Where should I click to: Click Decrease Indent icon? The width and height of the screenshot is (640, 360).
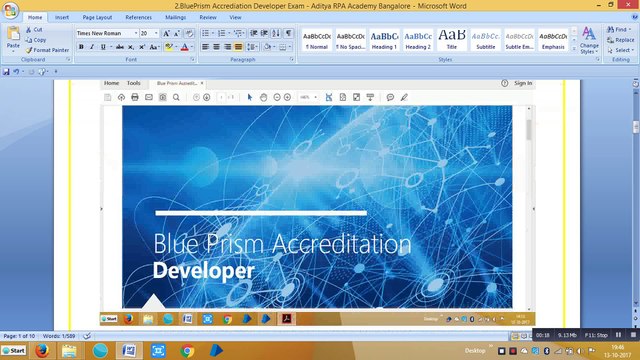254,33
